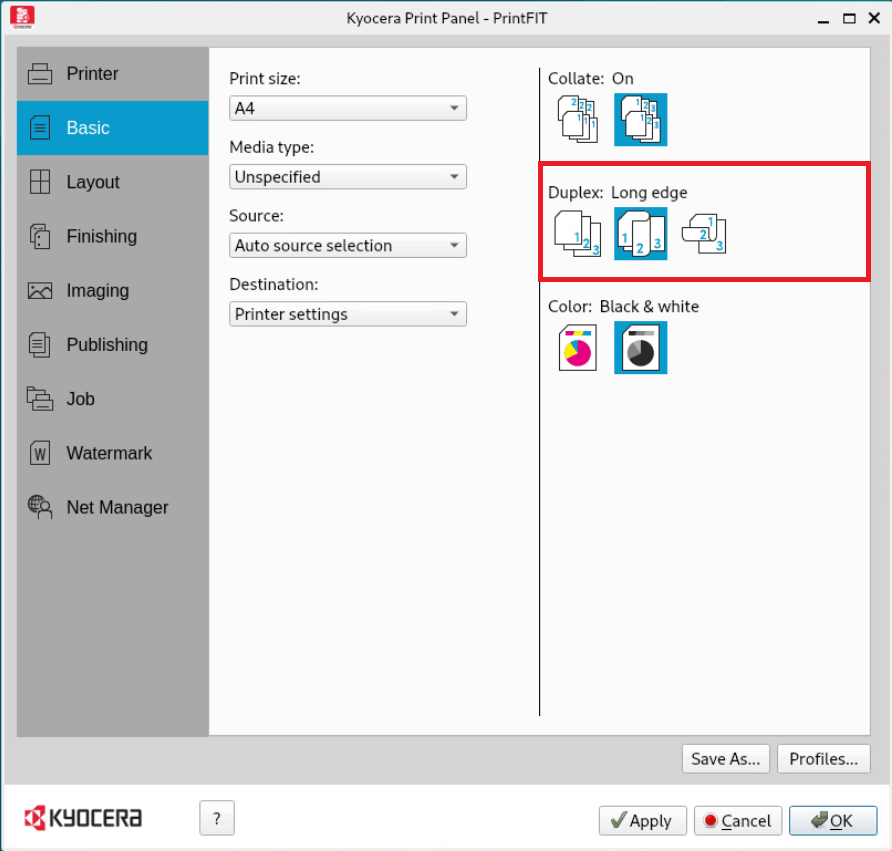Screen dimensions: 892x851
Task: Click the "Collate: On" label
Action: pyautogui.click(x=590, y=79)
